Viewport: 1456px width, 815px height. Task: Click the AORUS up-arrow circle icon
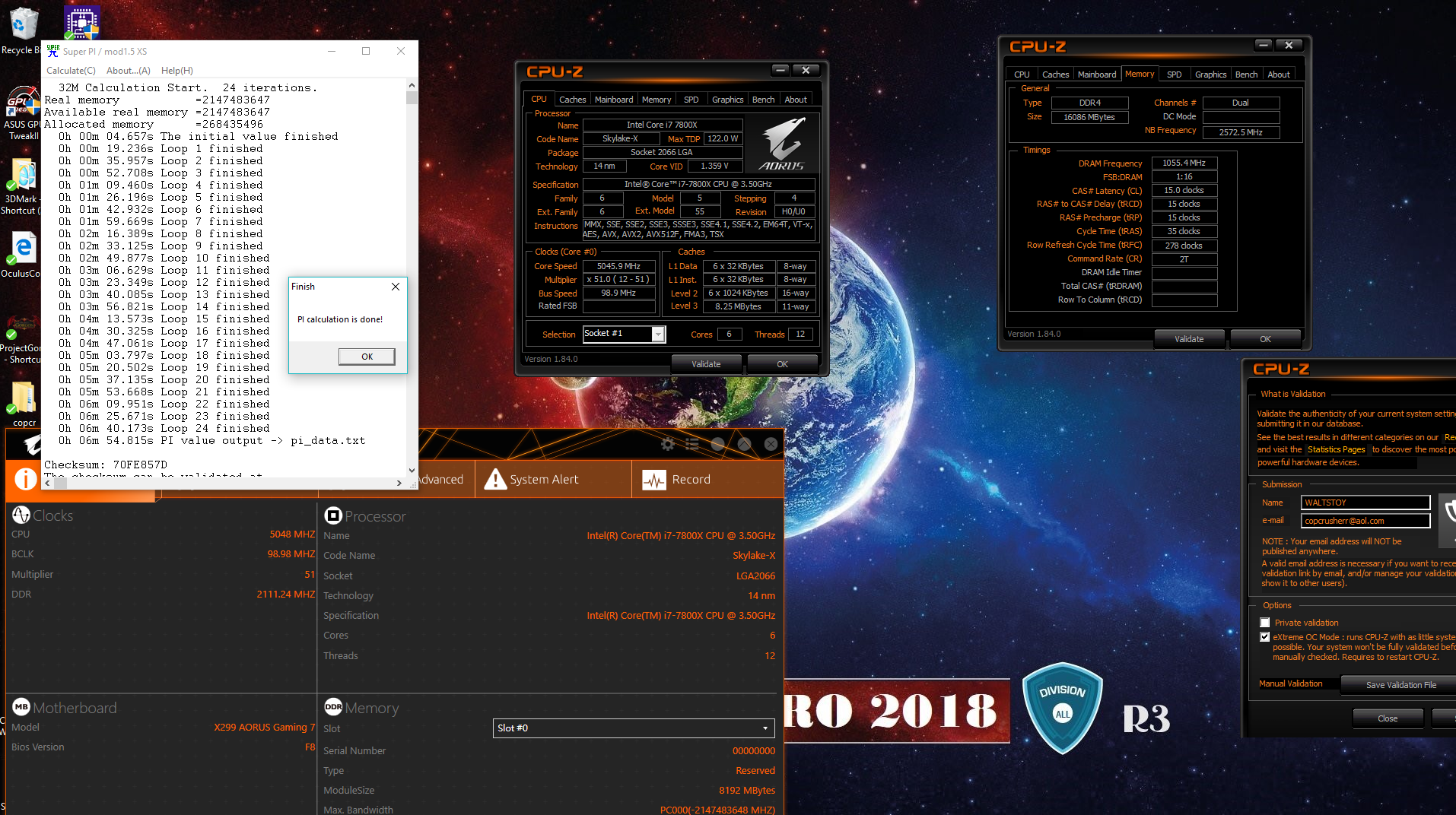pos(744,444)
